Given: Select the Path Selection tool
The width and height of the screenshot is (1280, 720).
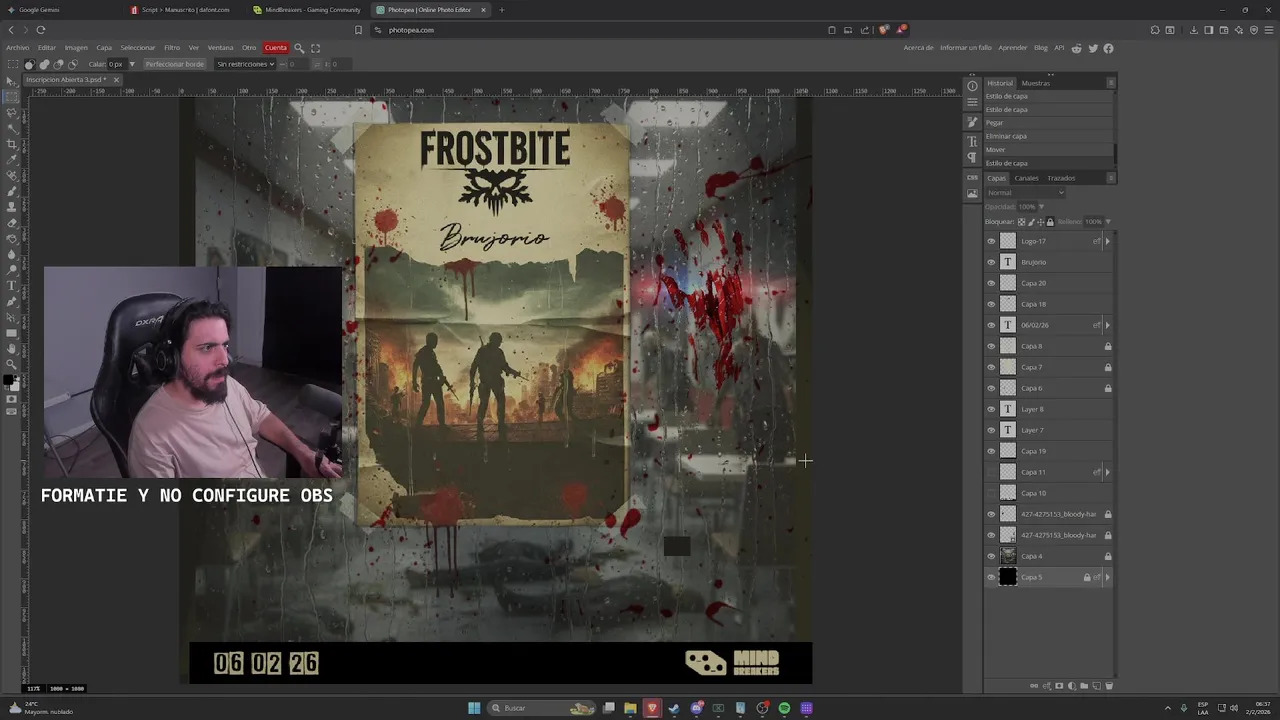Looking at the screenshot, I should click(x=12, y=316).
